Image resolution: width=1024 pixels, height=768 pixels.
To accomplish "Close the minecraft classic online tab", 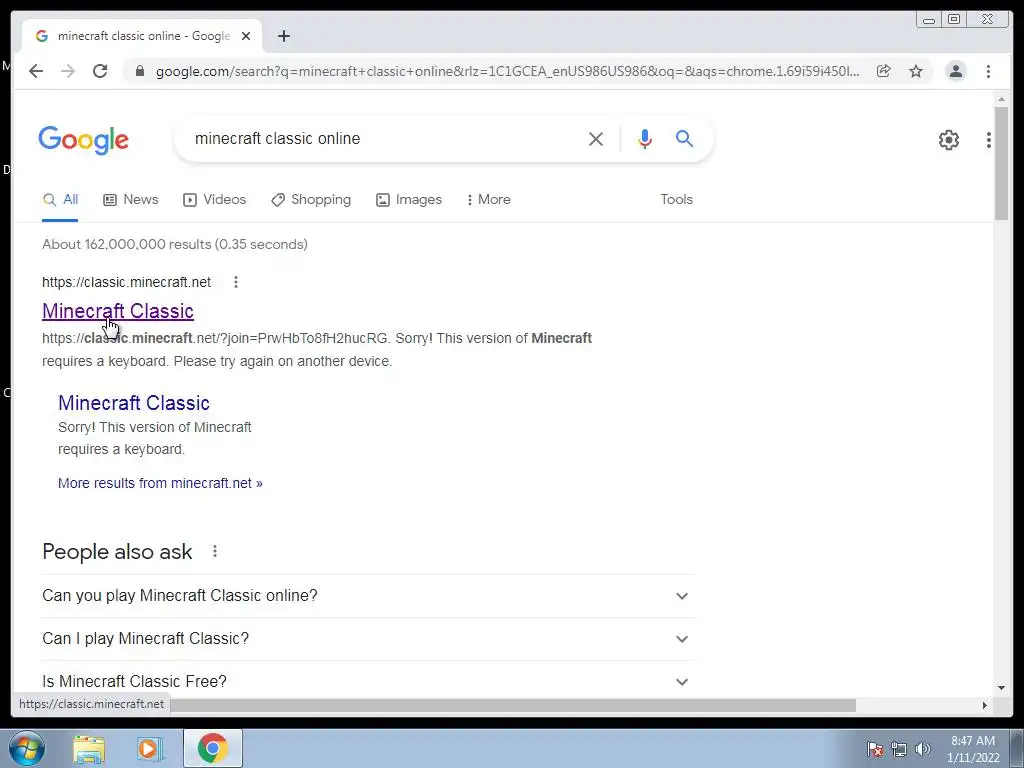I will pos(246,36).
